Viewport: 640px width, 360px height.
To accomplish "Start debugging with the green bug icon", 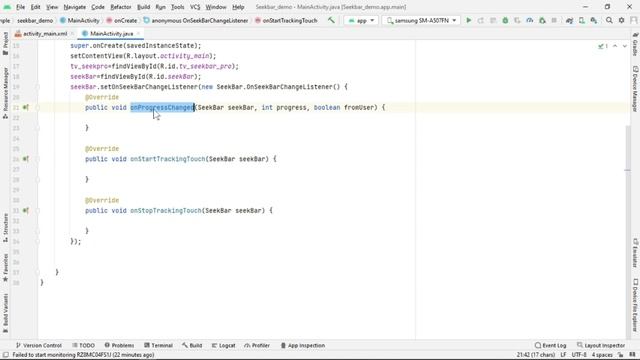I will point(505,20).
